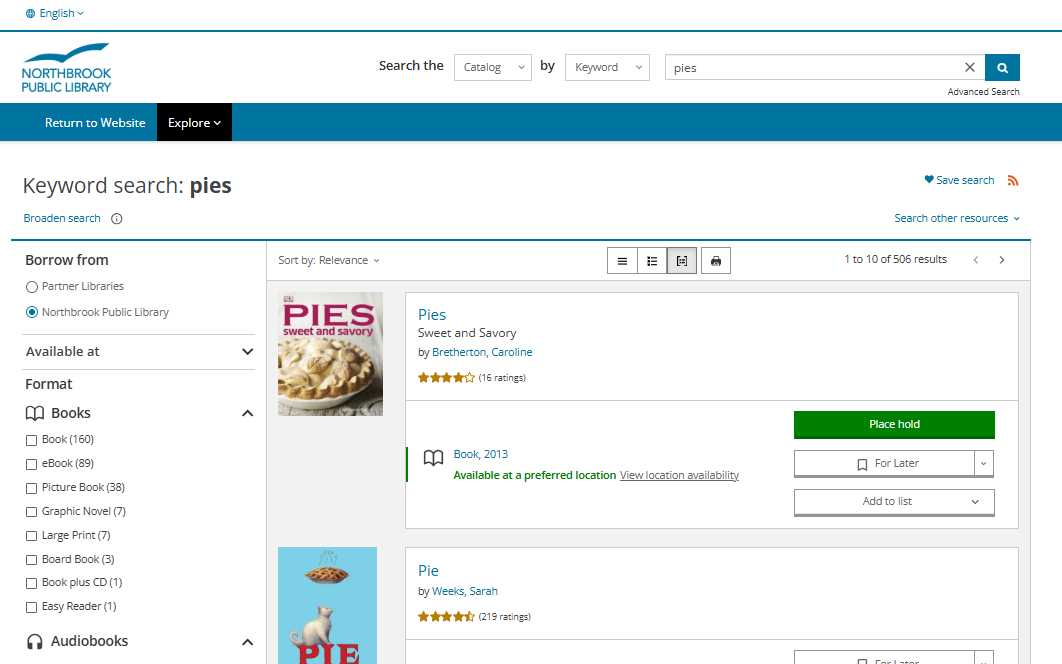Open the Explore menu
Viewport: 1062px width, 664px height.
click(x=194, y=123)
